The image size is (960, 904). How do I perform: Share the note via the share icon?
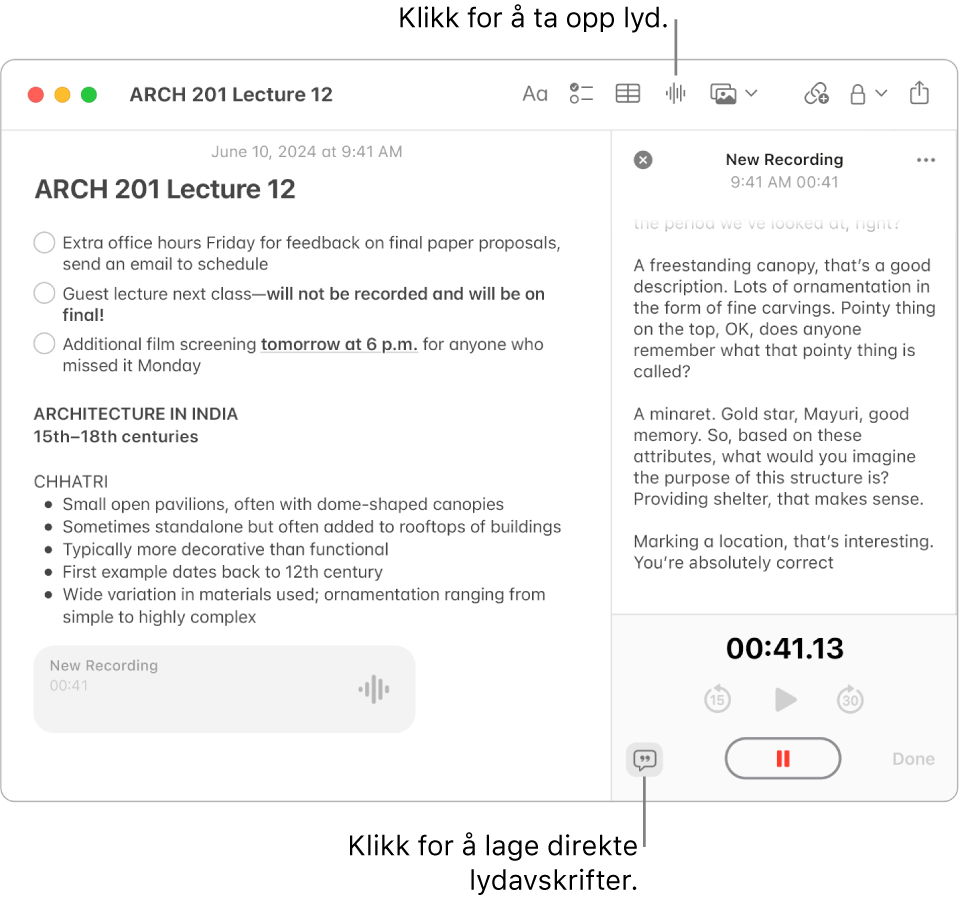[x=919, y=93]
